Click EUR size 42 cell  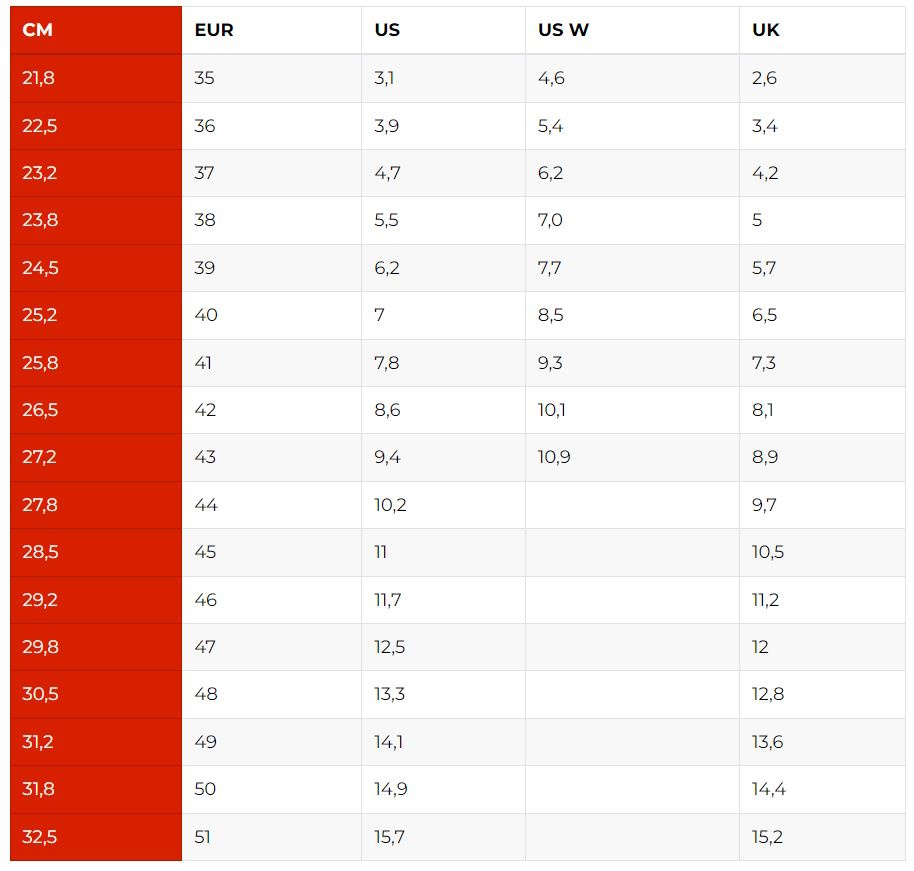tap(272, 410)
